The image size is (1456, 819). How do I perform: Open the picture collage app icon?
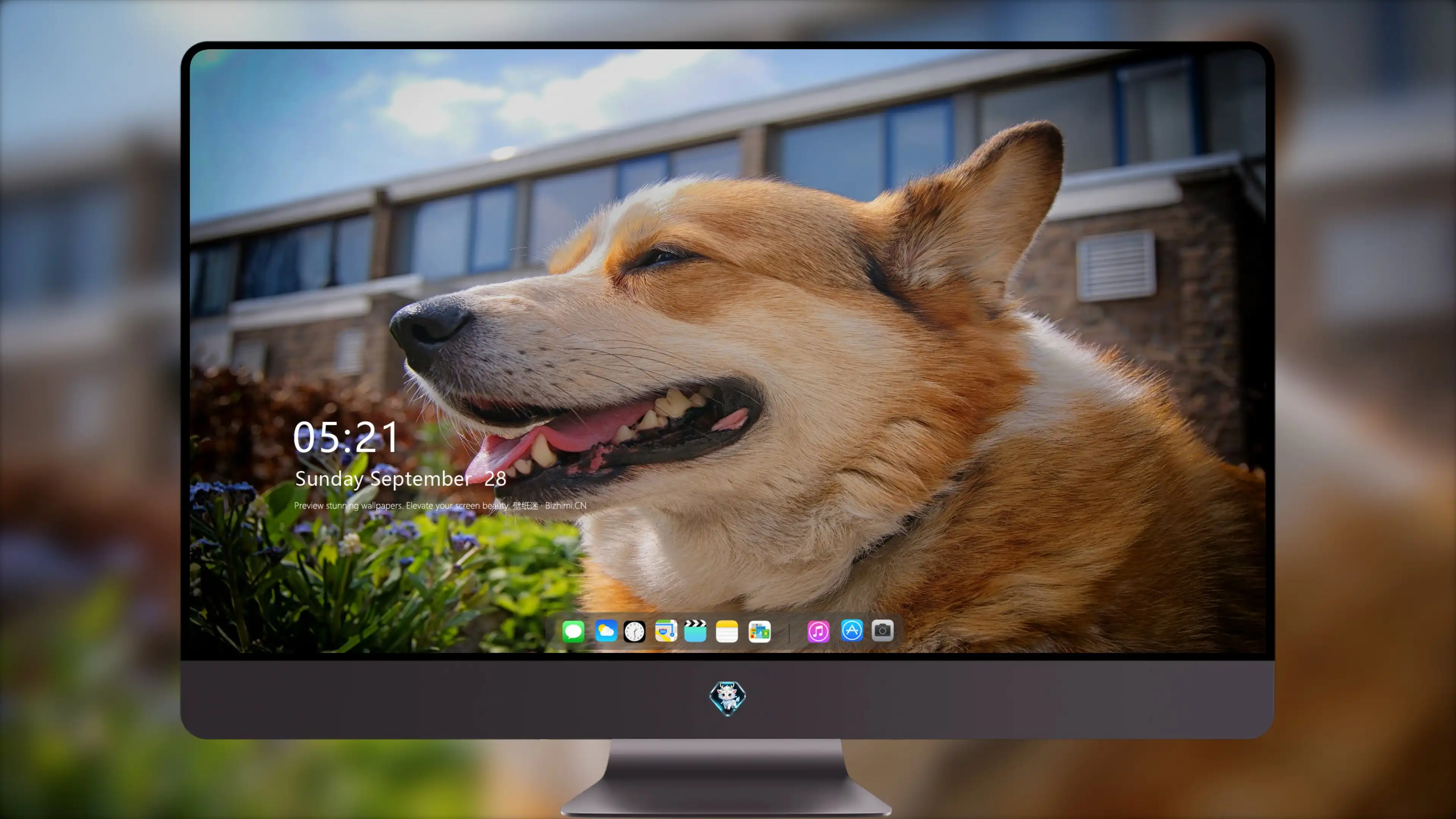(x=759, y=631)
